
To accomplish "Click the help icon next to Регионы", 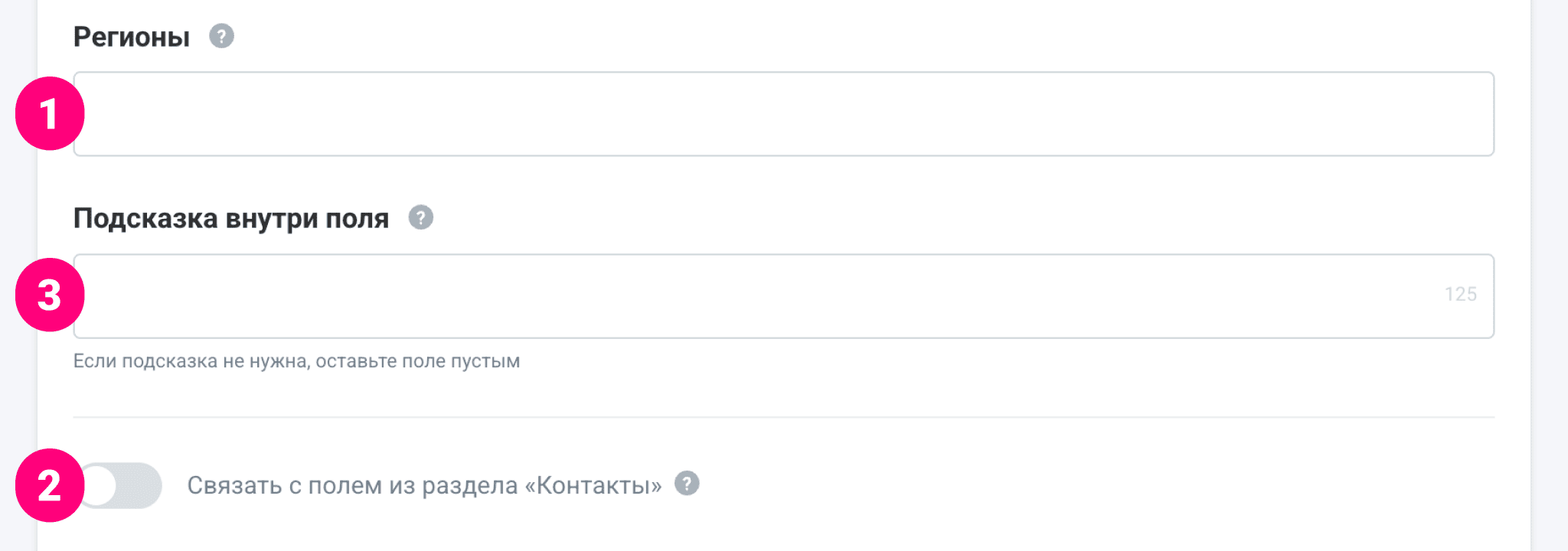I will pyautogui.click(x=221, y=36).
